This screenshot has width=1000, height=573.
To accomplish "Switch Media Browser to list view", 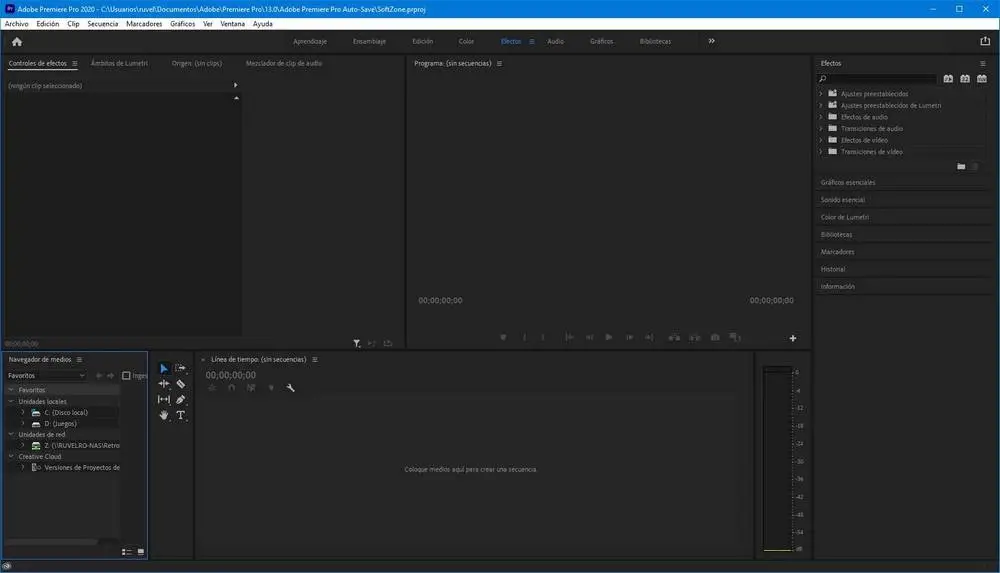I will pos(126,552).
